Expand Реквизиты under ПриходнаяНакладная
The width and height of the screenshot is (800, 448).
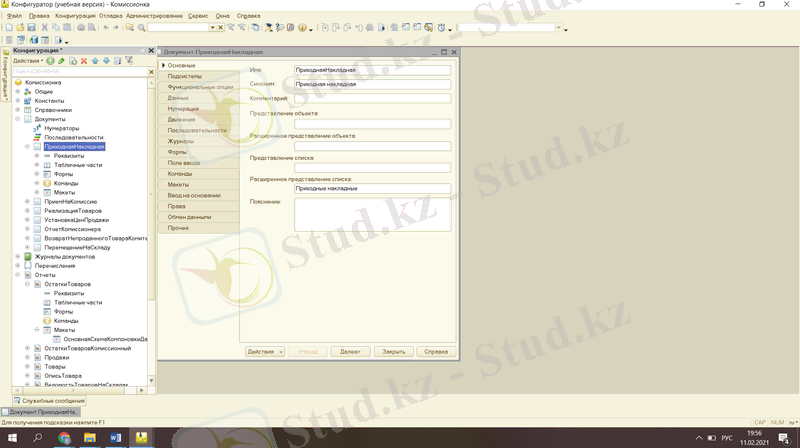coord(37,156)
